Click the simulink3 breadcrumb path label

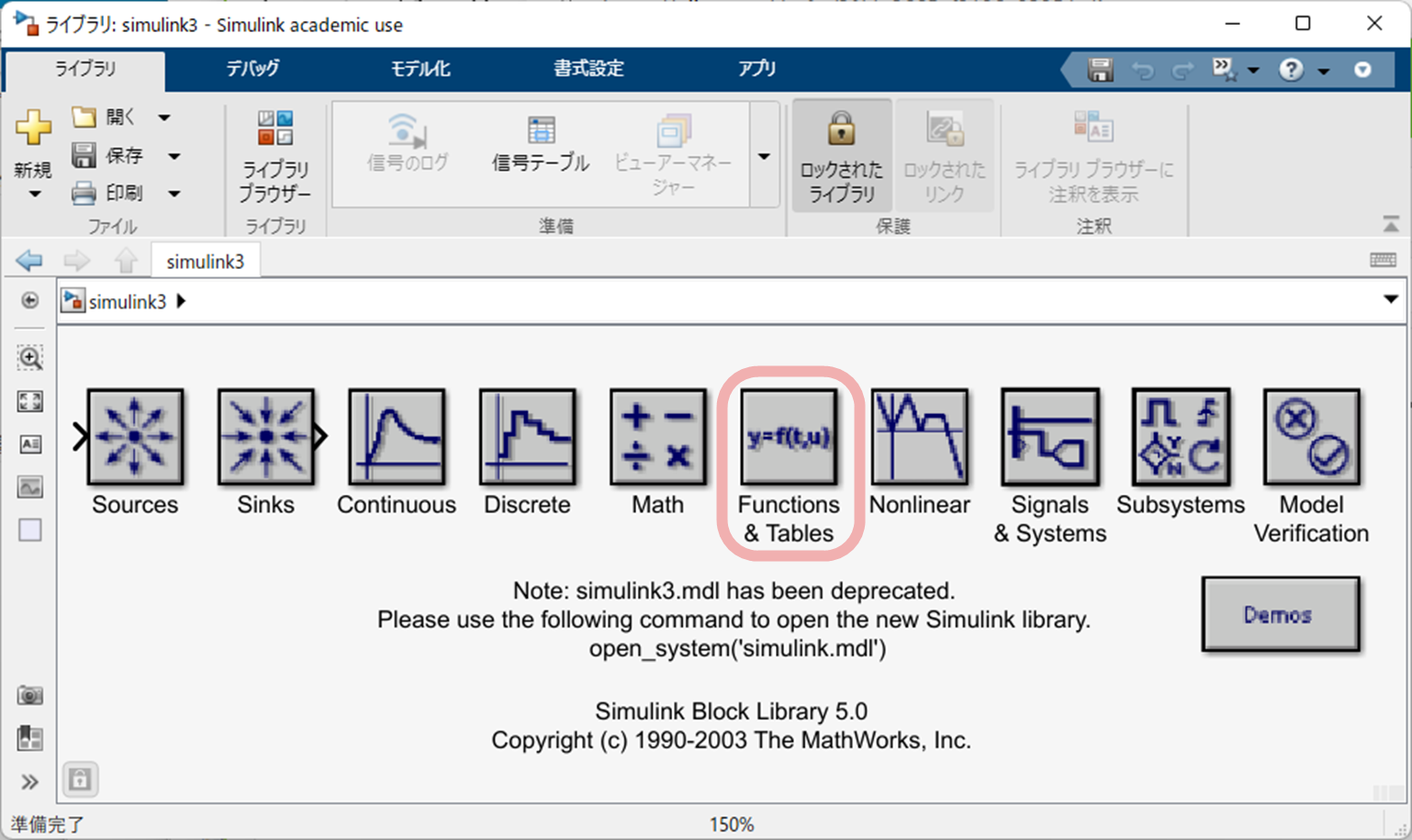point(127,301)
